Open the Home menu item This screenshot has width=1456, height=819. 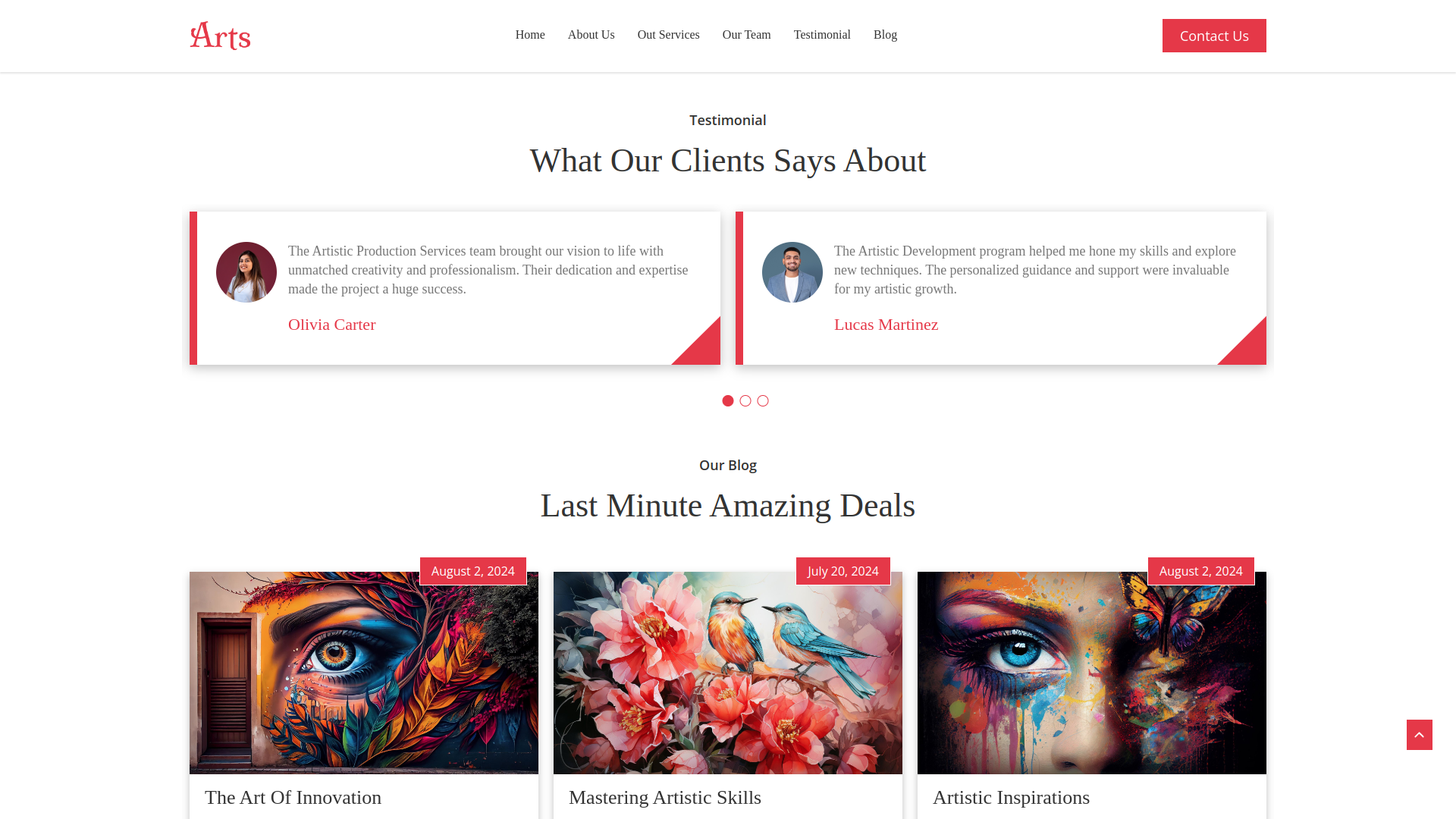click(530, 35)
